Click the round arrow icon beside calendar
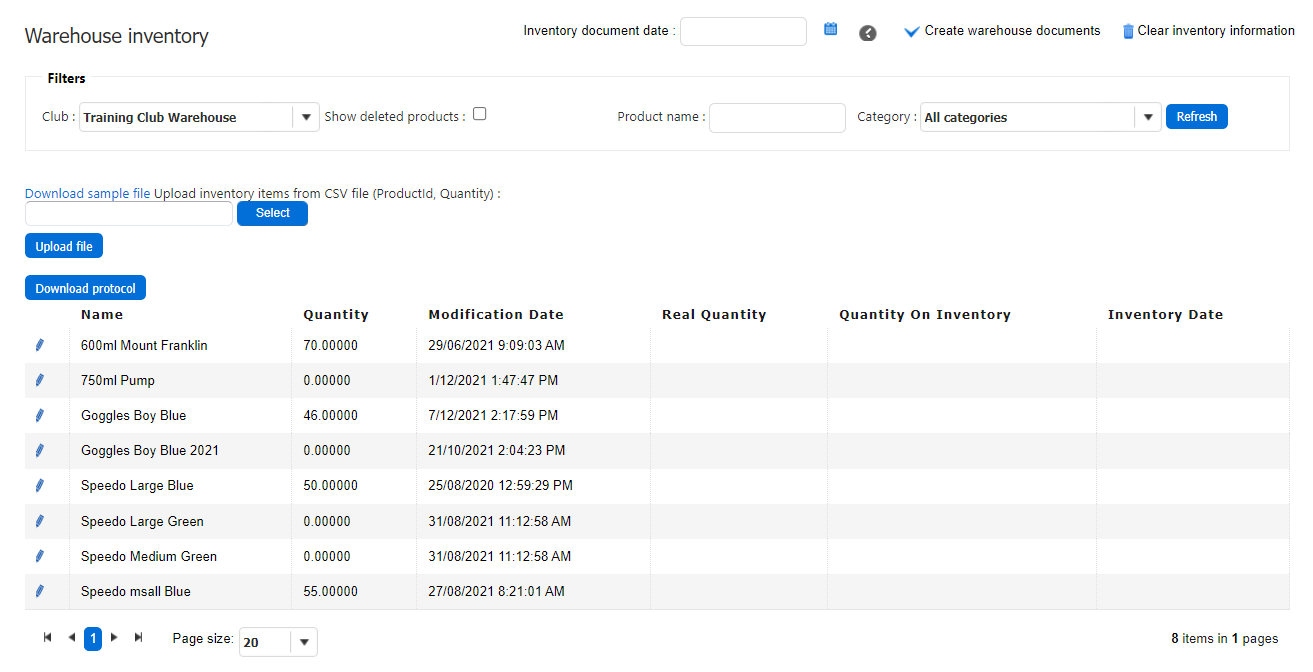This screenshot has height=672, width=1313. [868, 33]
